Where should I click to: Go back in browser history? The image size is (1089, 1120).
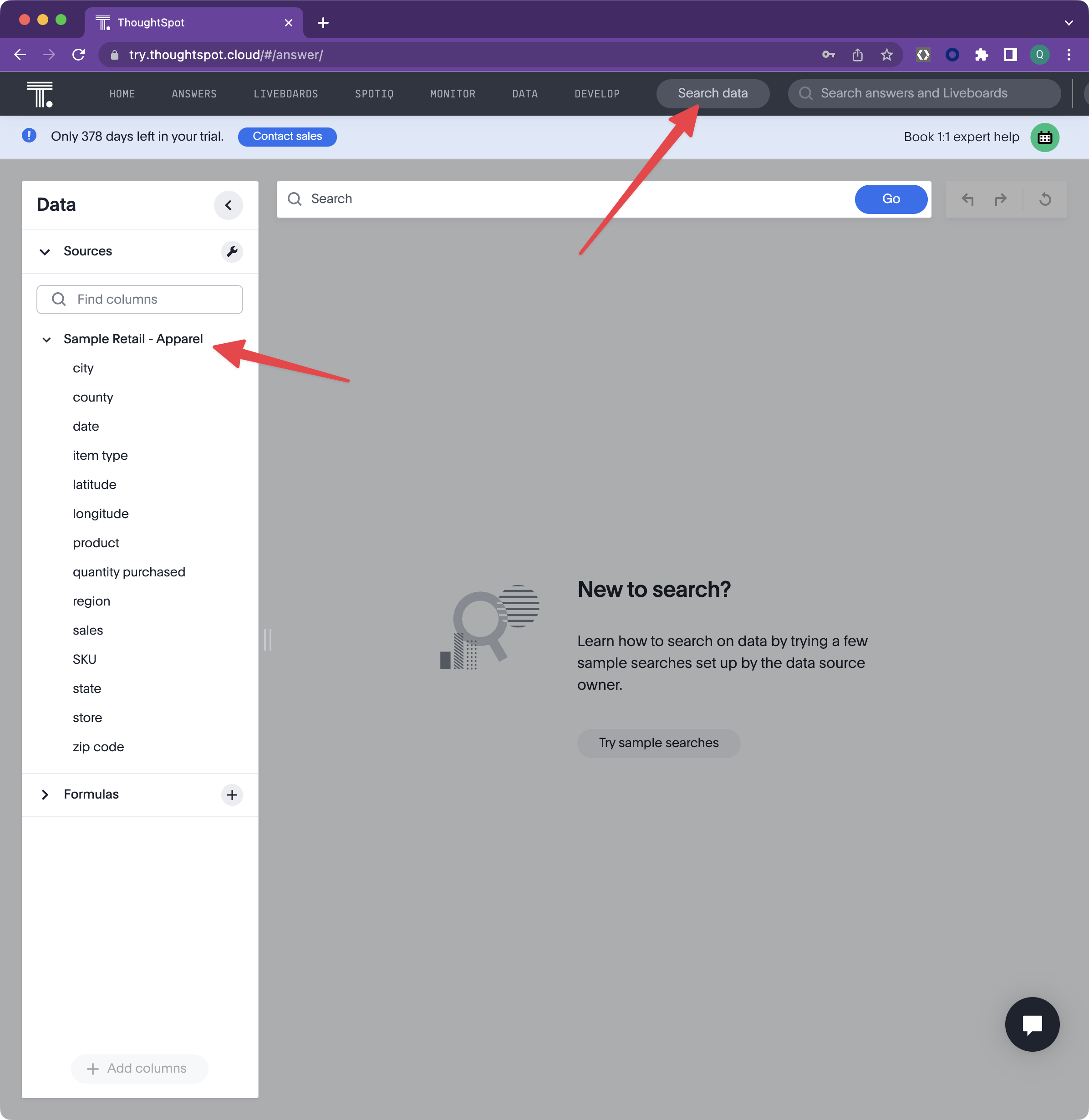[20, 54]
